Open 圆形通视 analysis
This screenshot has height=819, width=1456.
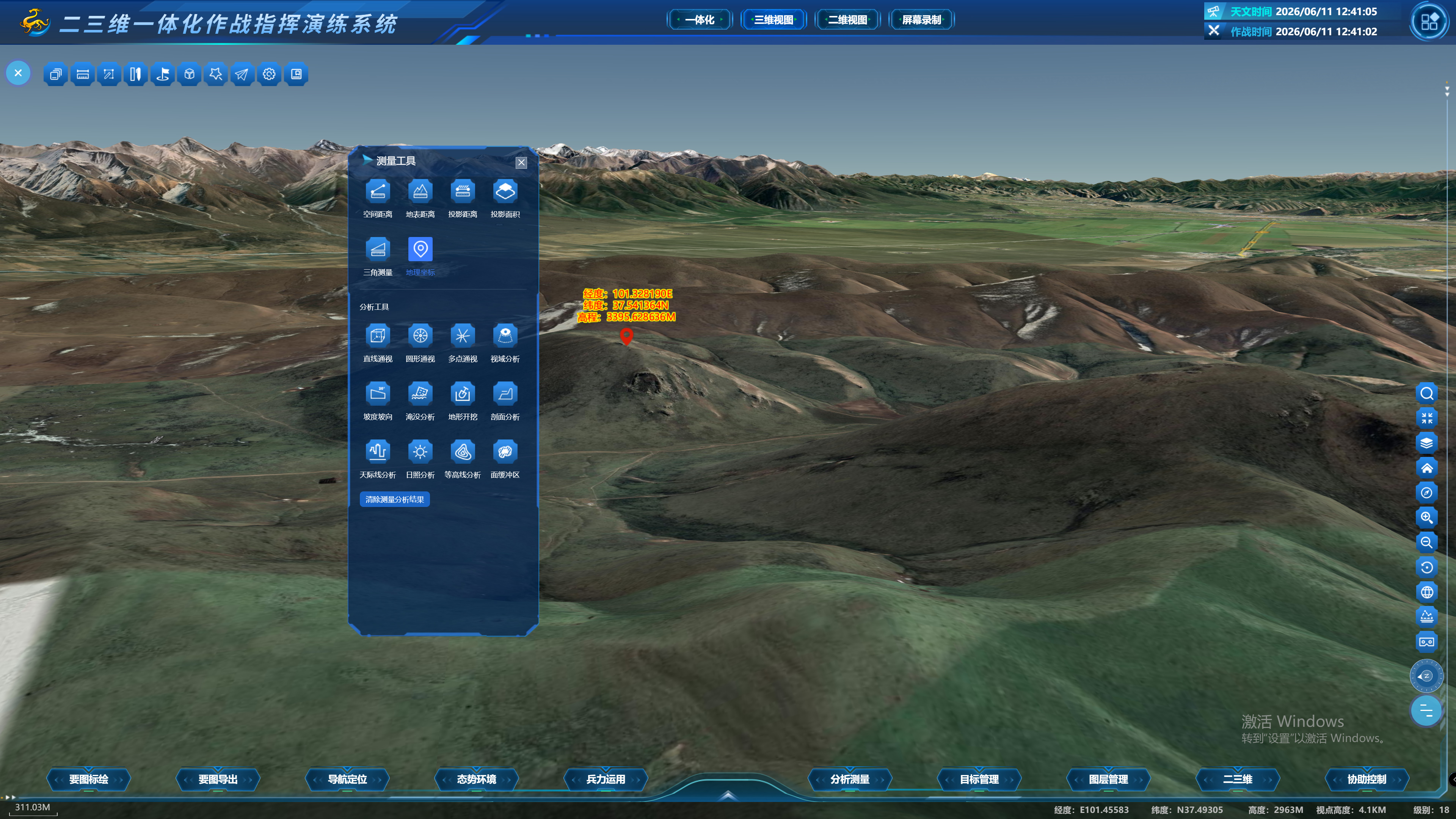420,336
